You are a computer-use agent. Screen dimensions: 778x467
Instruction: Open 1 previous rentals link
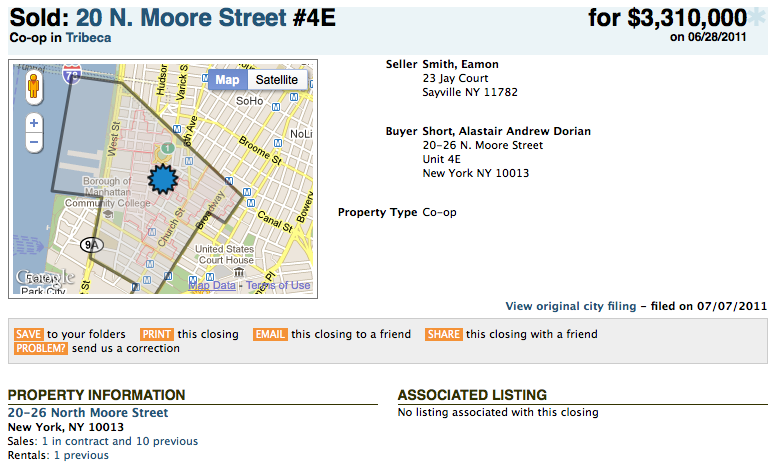[x=81, y=455]
